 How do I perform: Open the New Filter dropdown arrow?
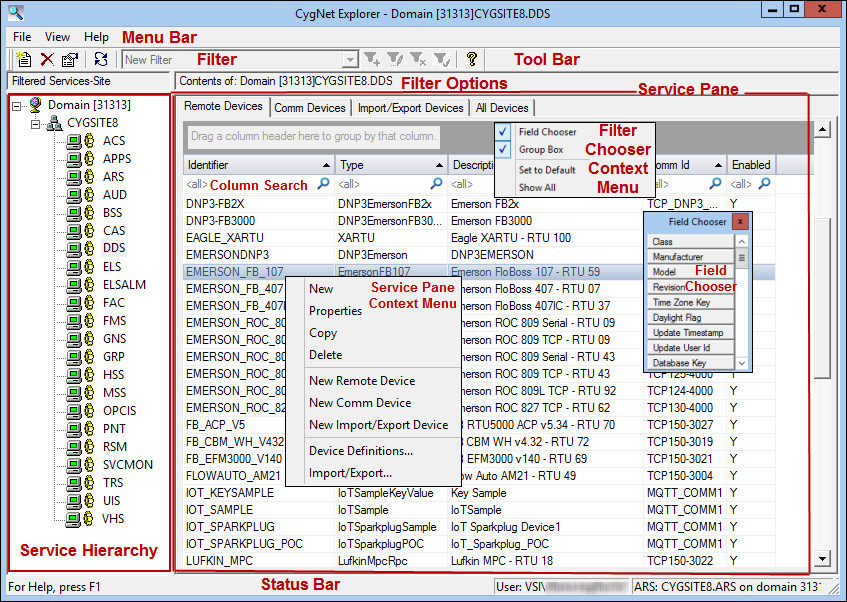[x=351, y=59]
